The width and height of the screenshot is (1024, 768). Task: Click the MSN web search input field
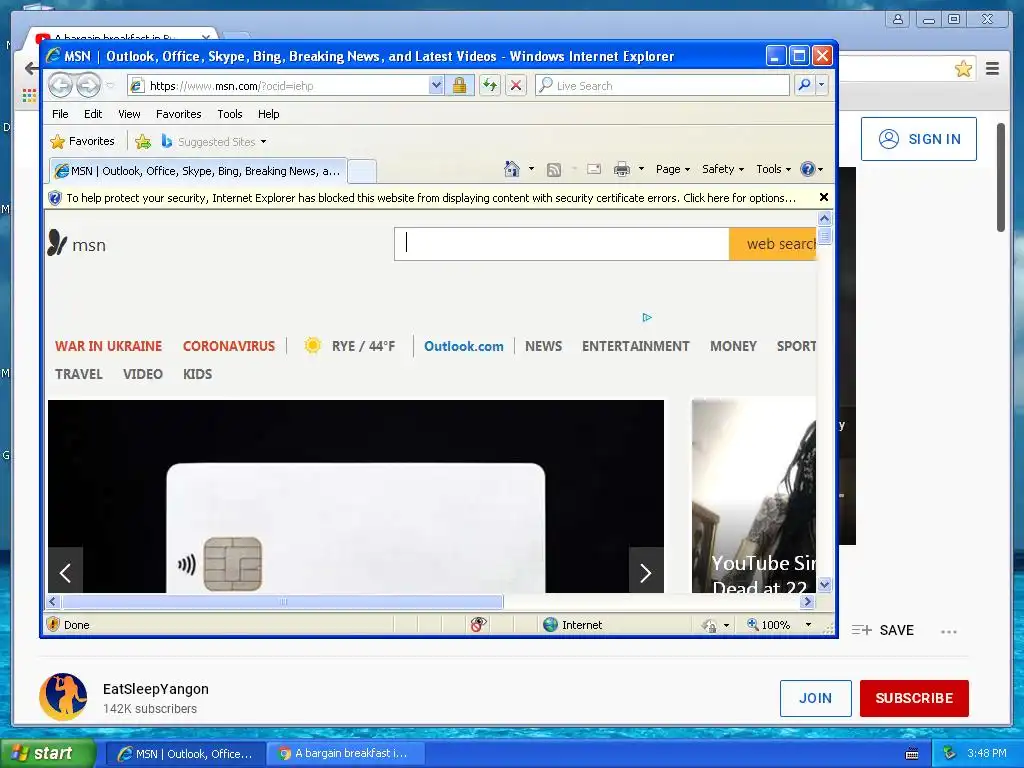(562, 244)
